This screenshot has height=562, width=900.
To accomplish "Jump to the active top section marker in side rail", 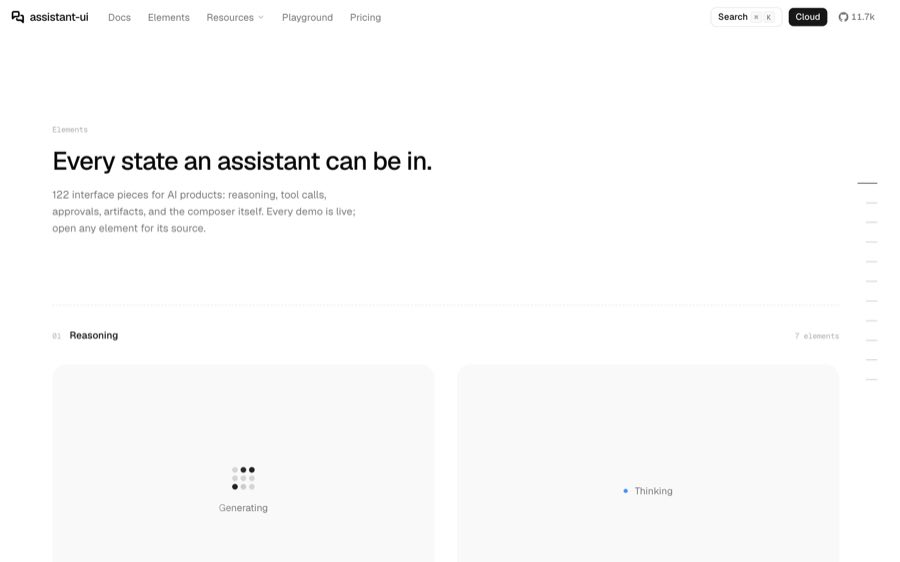I will pyautogui.click(x=867, y=183).
